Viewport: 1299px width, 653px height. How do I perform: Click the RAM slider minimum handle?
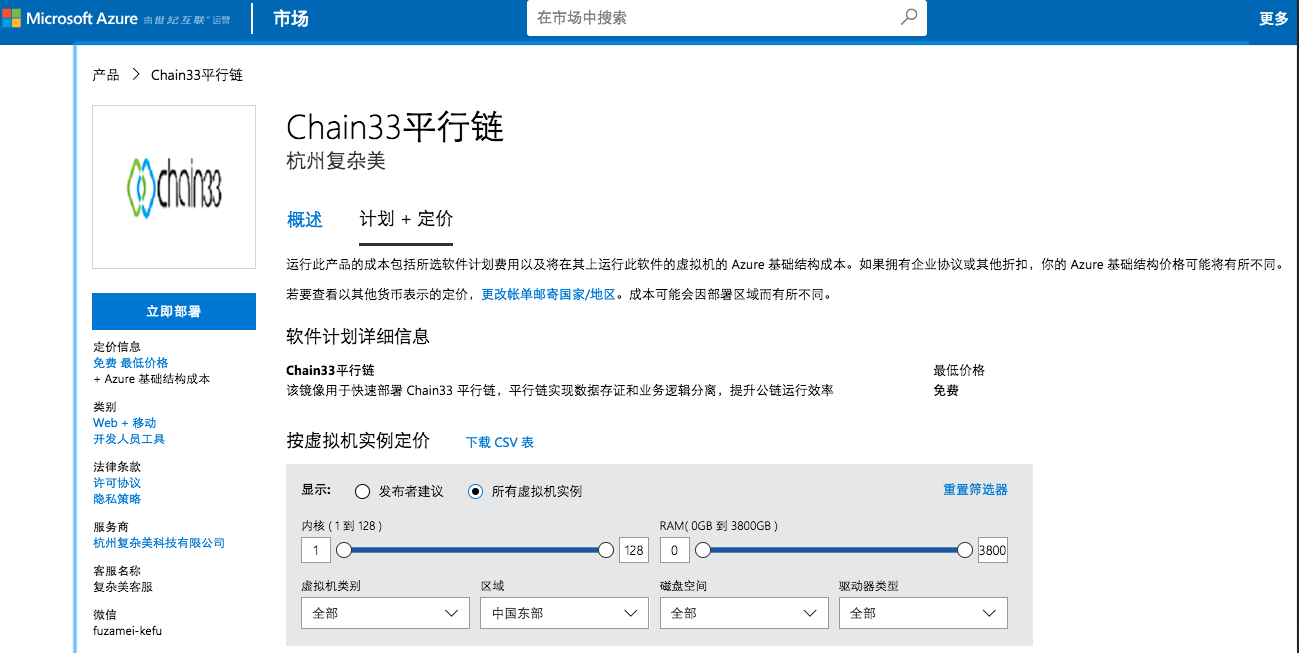pyautogui.click(x=703, y=550)
